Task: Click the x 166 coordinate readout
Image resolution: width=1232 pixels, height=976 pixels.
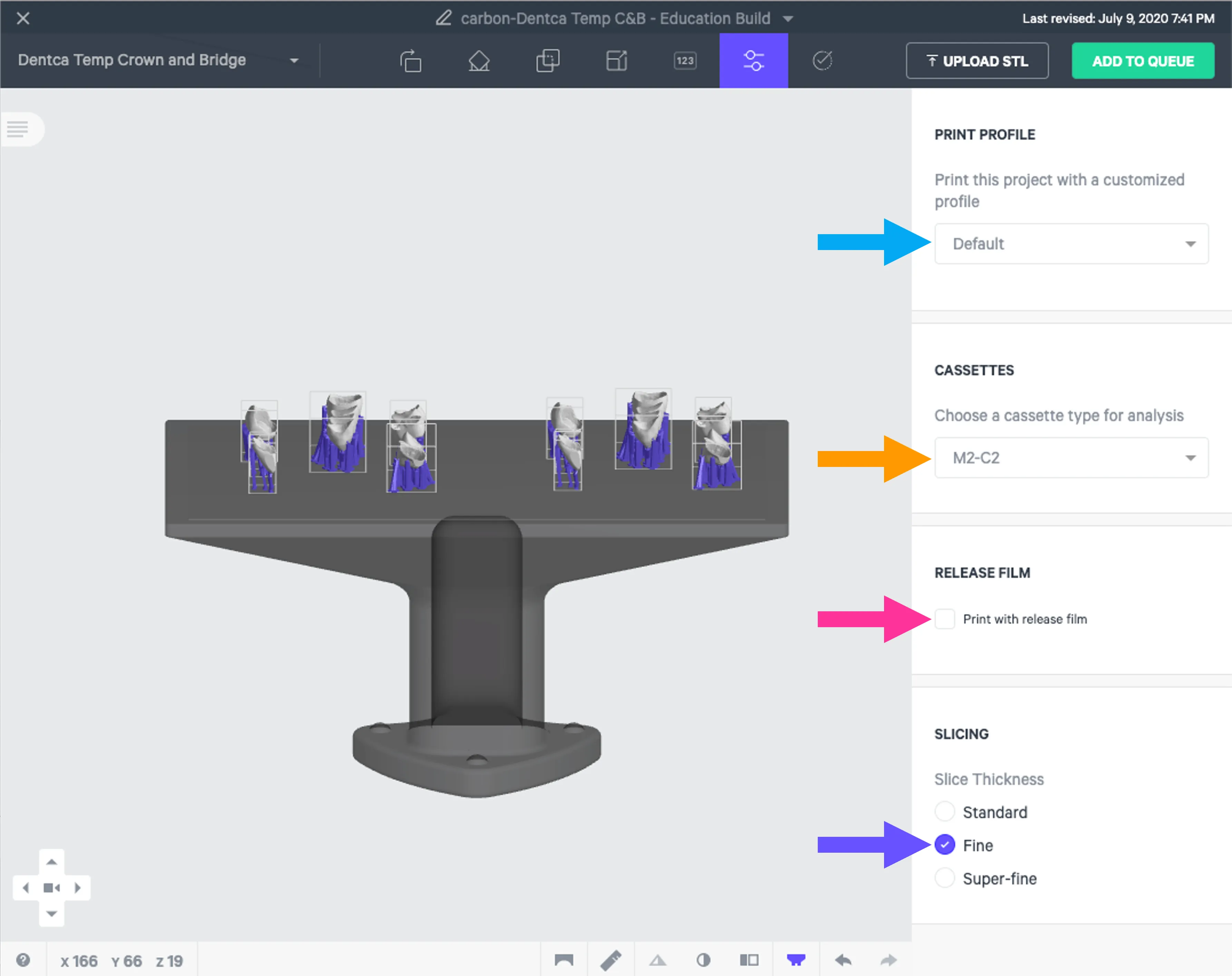Action: point(79,961)
